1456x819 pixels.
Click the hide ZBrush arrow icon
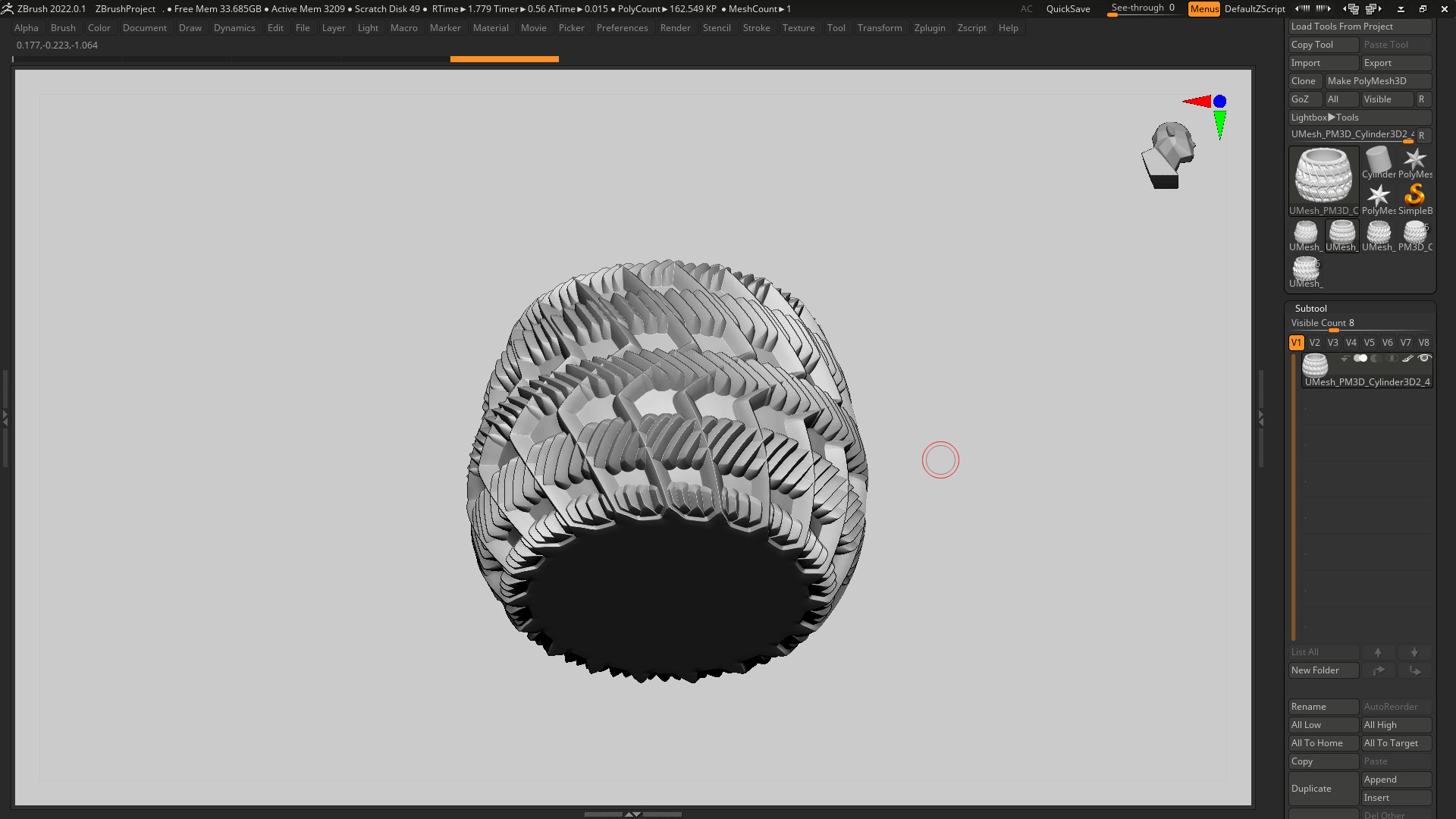[1401, 9]
